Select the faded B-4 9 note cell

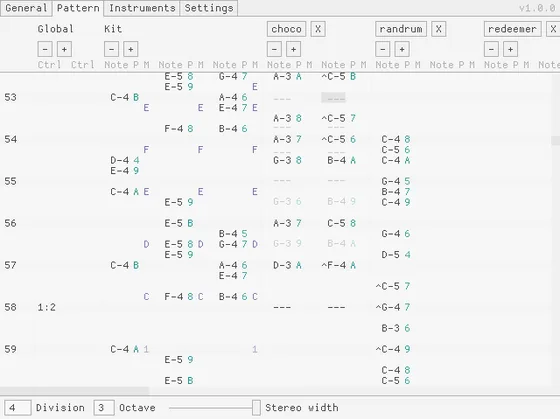(342, 202)
